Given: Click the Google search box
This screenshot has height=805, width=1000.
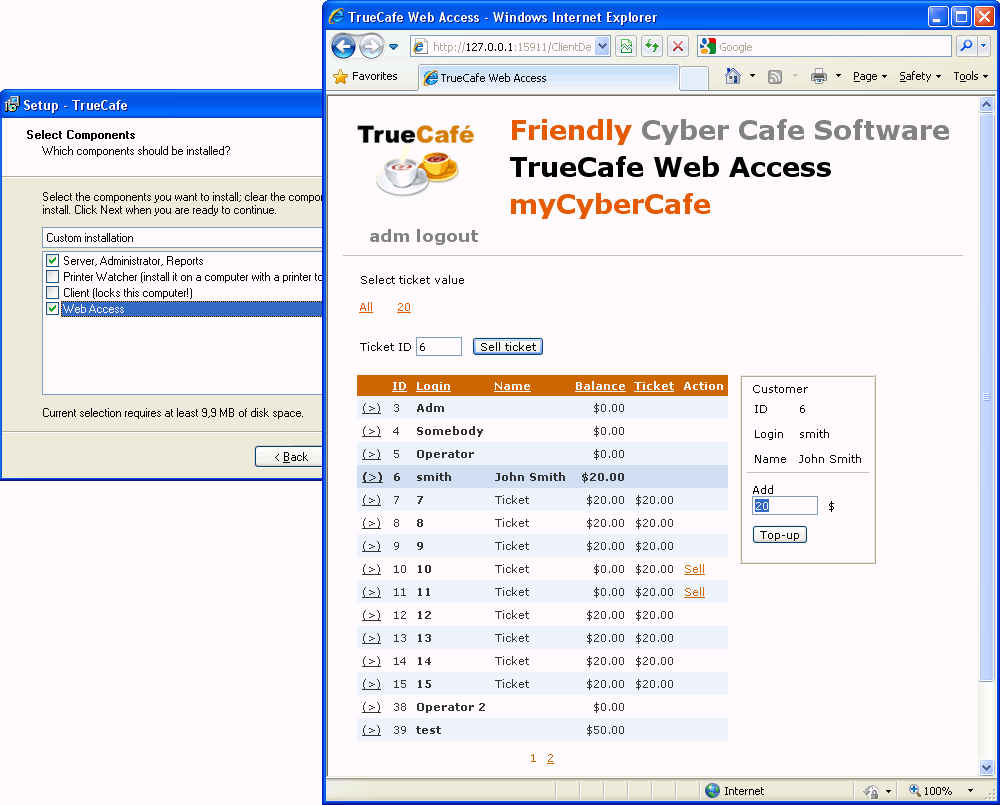Looking at the screenshot, I should [833, 47].
